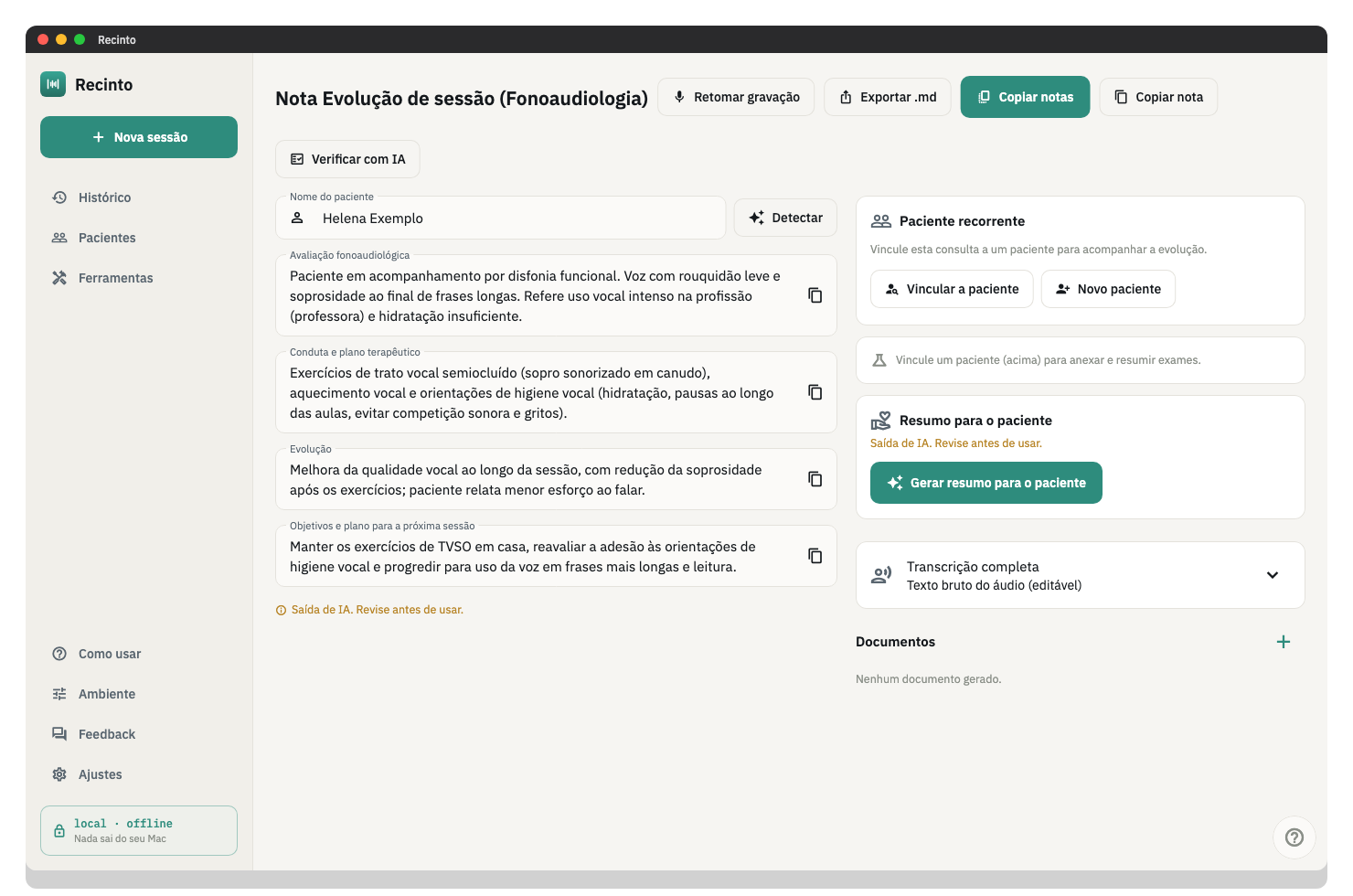Open the Como usar help page
The width and height of the screenshot is (1353, 896).
[x=139, y=654]
